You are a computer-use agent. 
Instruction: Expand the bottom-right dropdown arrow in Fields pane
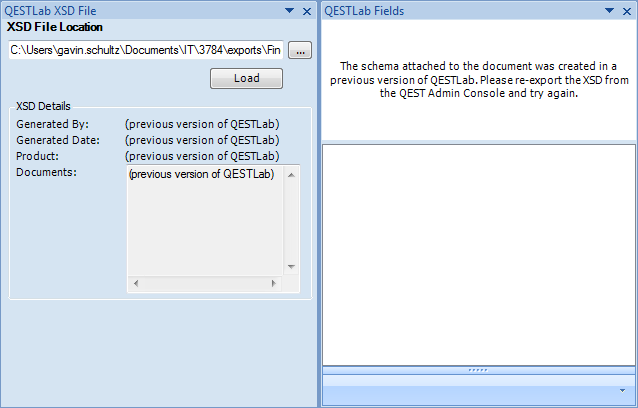point(623,390)
